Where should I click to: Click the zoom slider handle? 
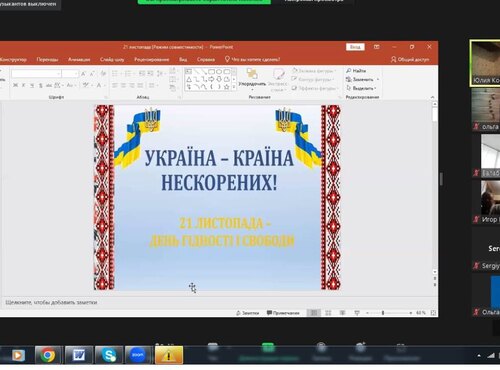point(383,313)
